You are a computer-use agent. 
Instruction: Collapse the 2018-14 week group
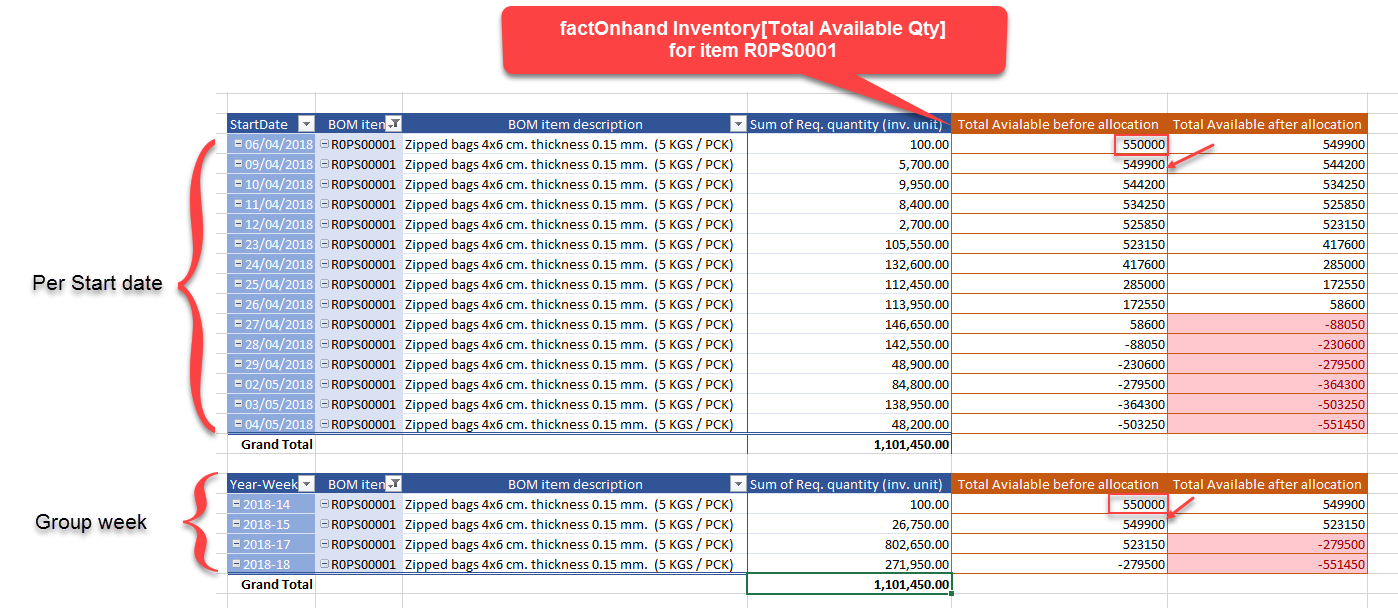pyautogui.click(x=238, y=504)
